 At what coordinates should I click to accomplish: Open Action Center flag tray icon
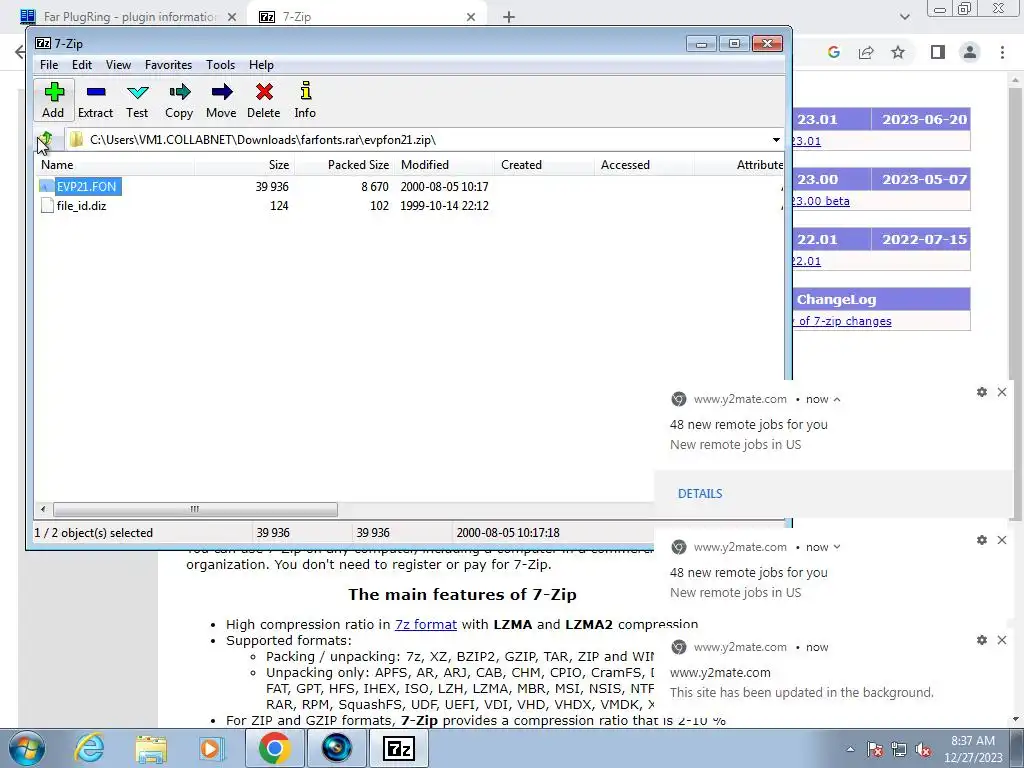click(x=875, y=750)
